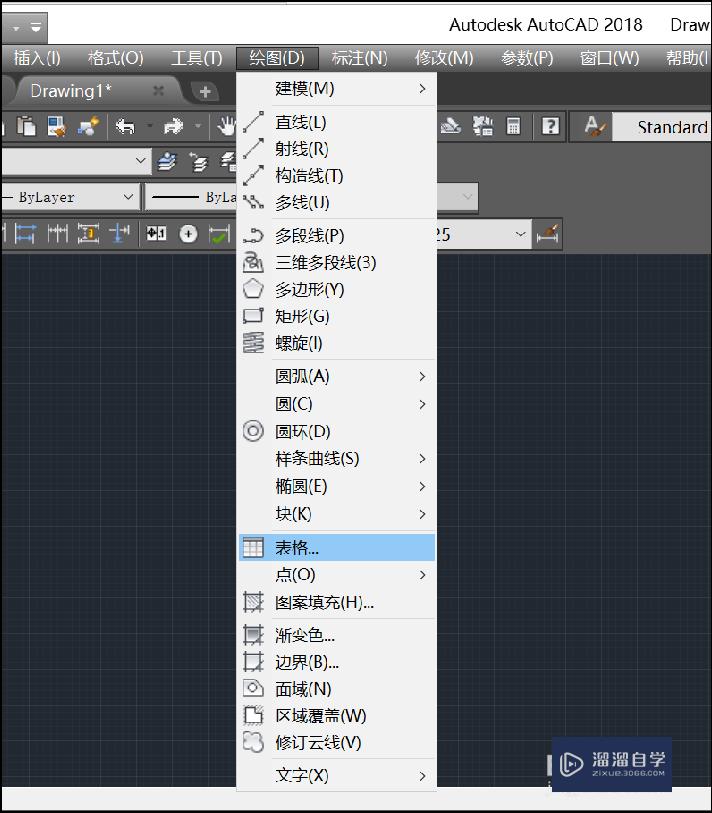
Task: Select Line (直线) from Draw menu
Action: (x=336, y=122)
